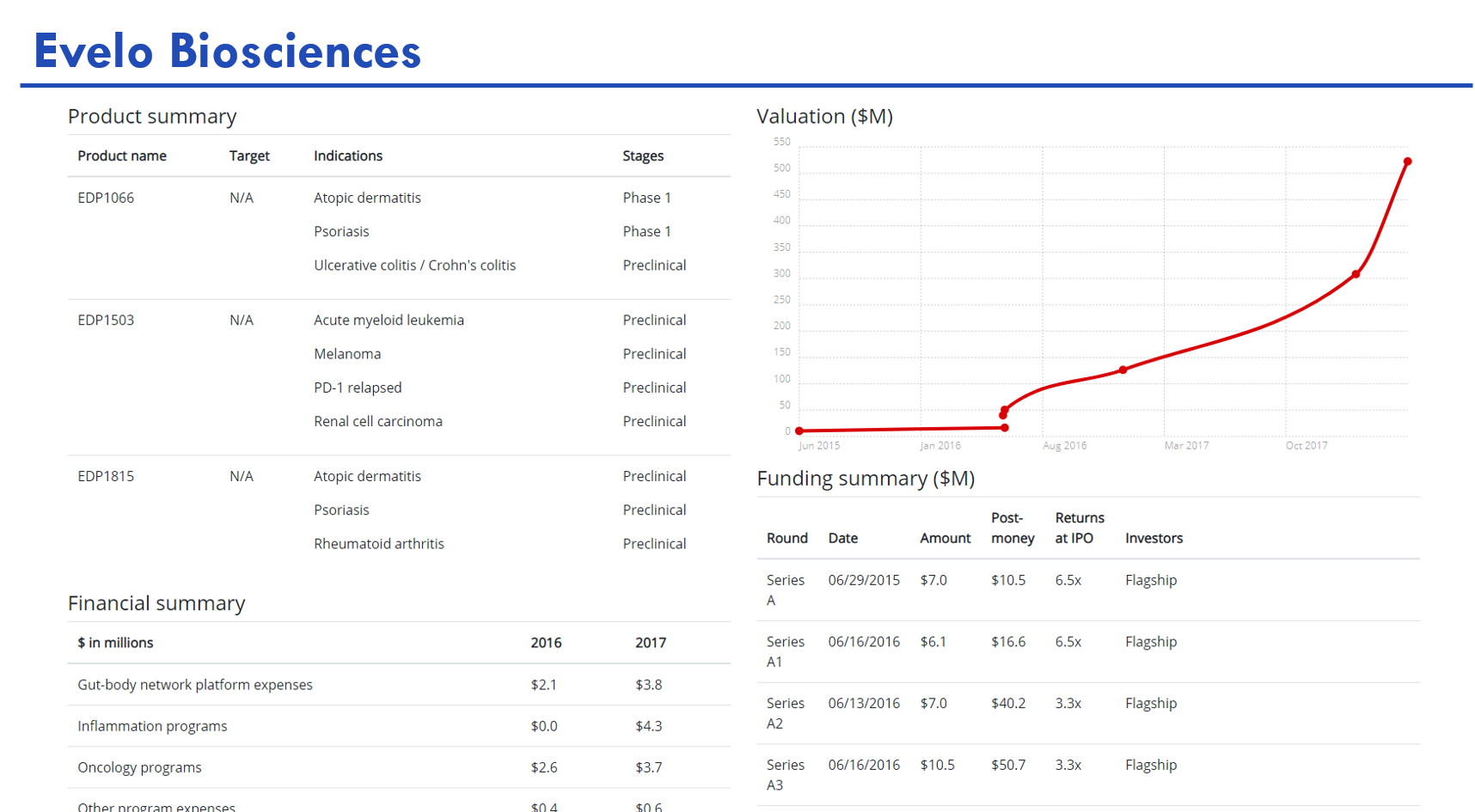This screenshot has width=1475, height=812.
Task: Click the $10.5 amount in Series A3 row
Action: click(x=937, y=765)
